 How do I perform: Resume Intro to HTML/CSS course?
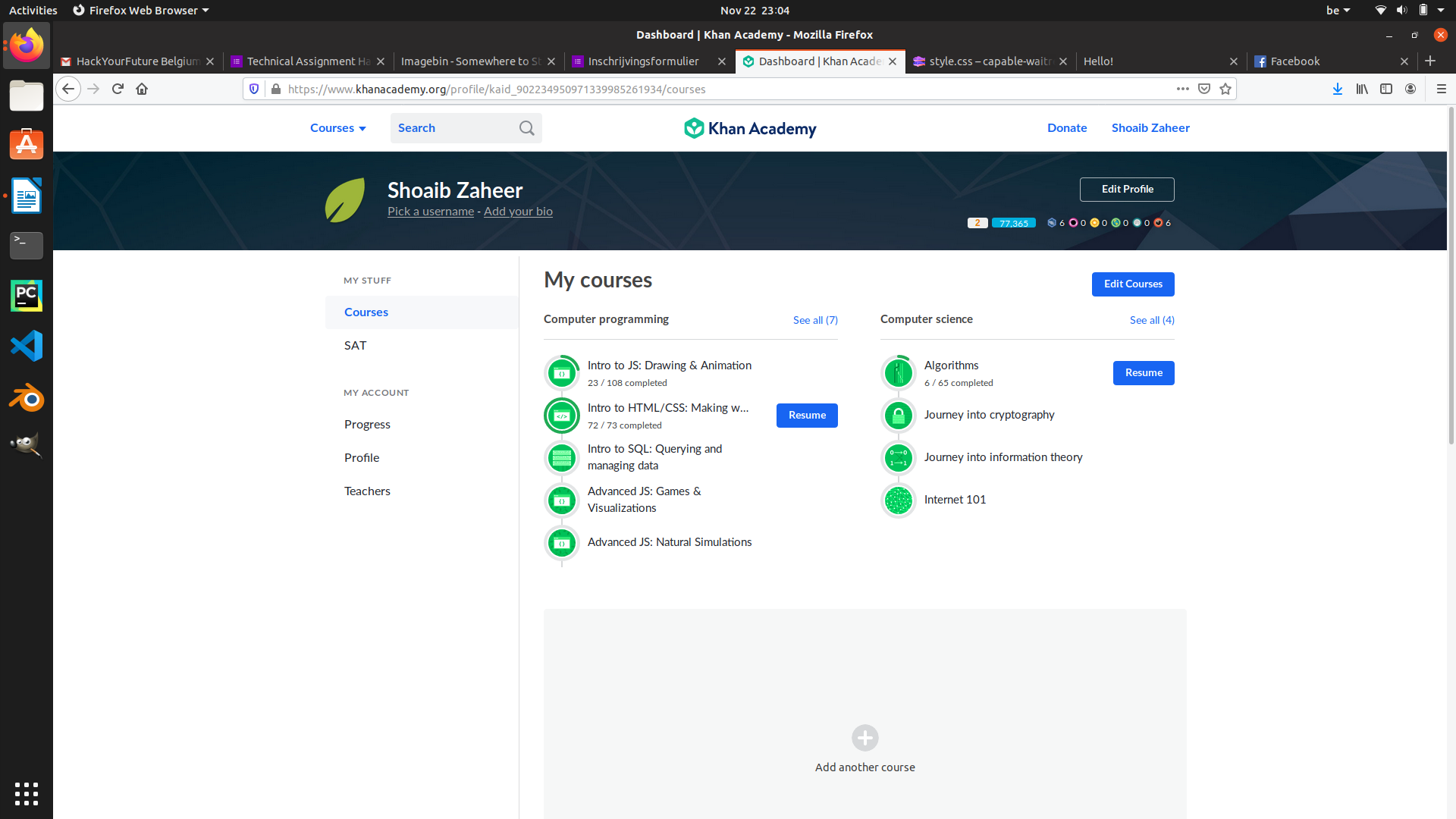pyautogui.click(x=807, y=416)
